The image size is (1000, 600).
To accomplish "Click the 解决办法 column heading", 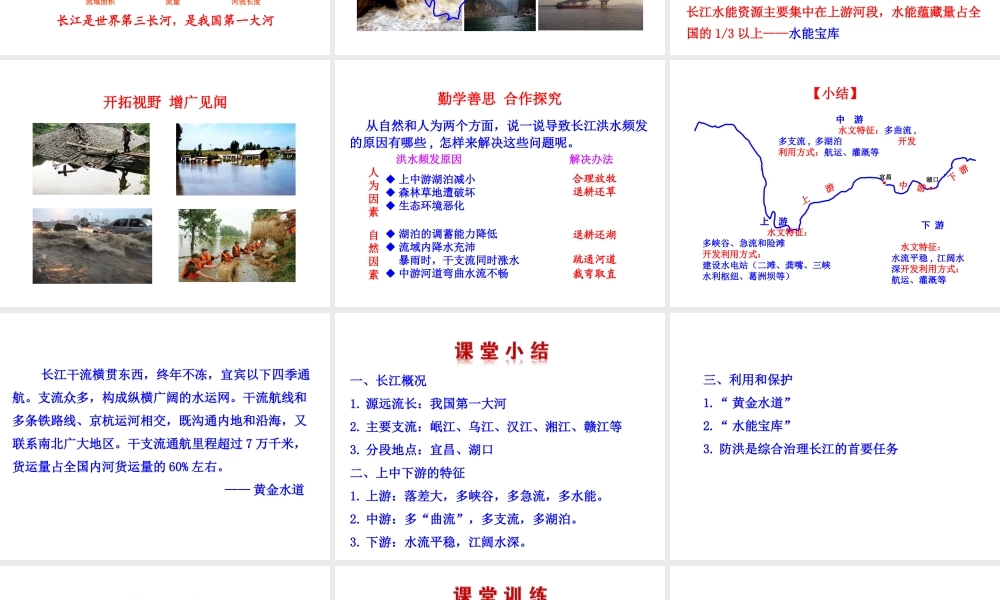I will point(591,159).
